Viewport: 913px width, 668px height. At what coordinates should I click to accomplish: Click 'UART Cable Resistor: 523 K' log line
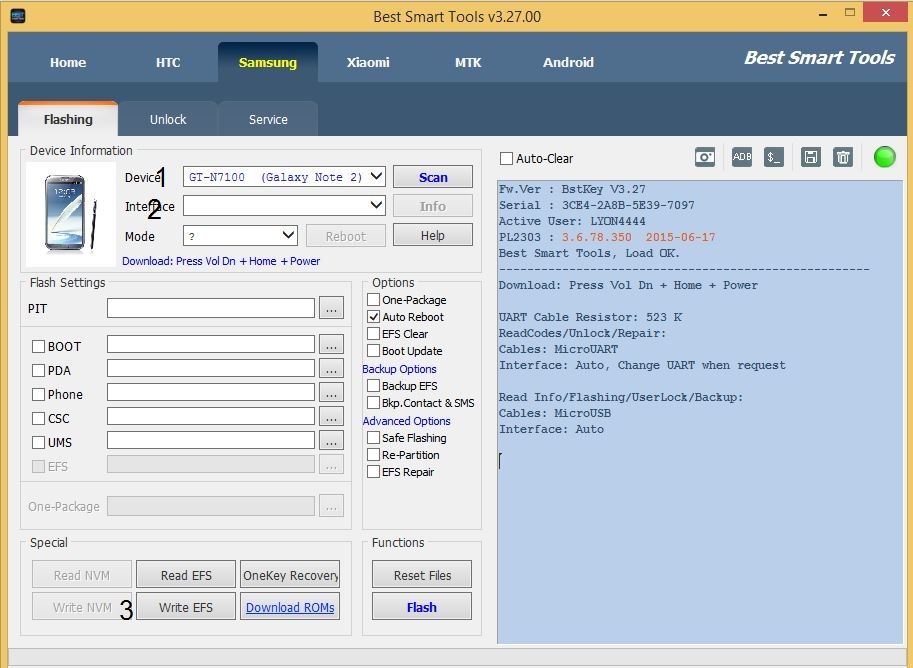point(590,317)
